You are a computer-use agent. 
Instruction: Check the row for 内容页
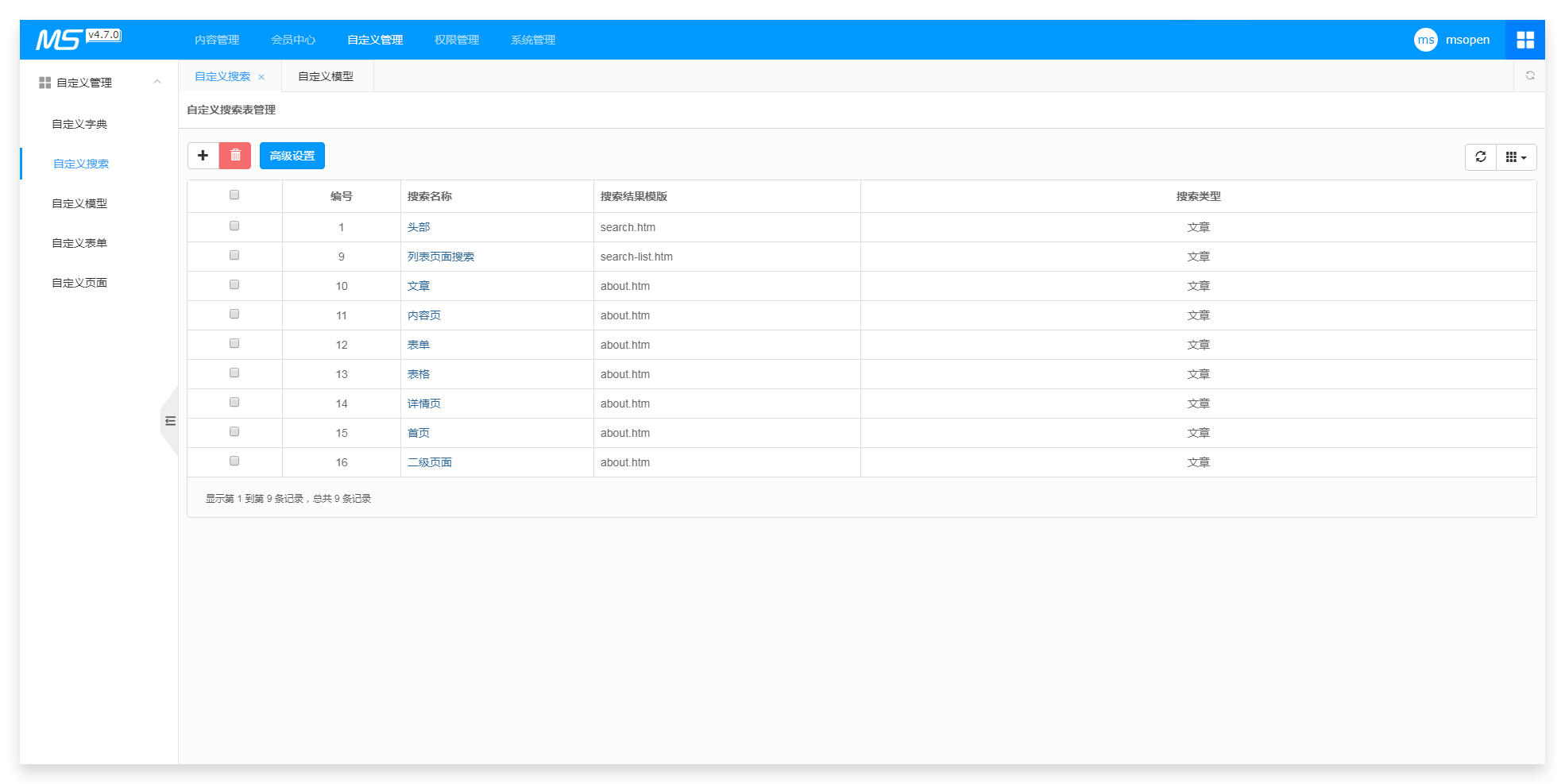coord(234,314)
